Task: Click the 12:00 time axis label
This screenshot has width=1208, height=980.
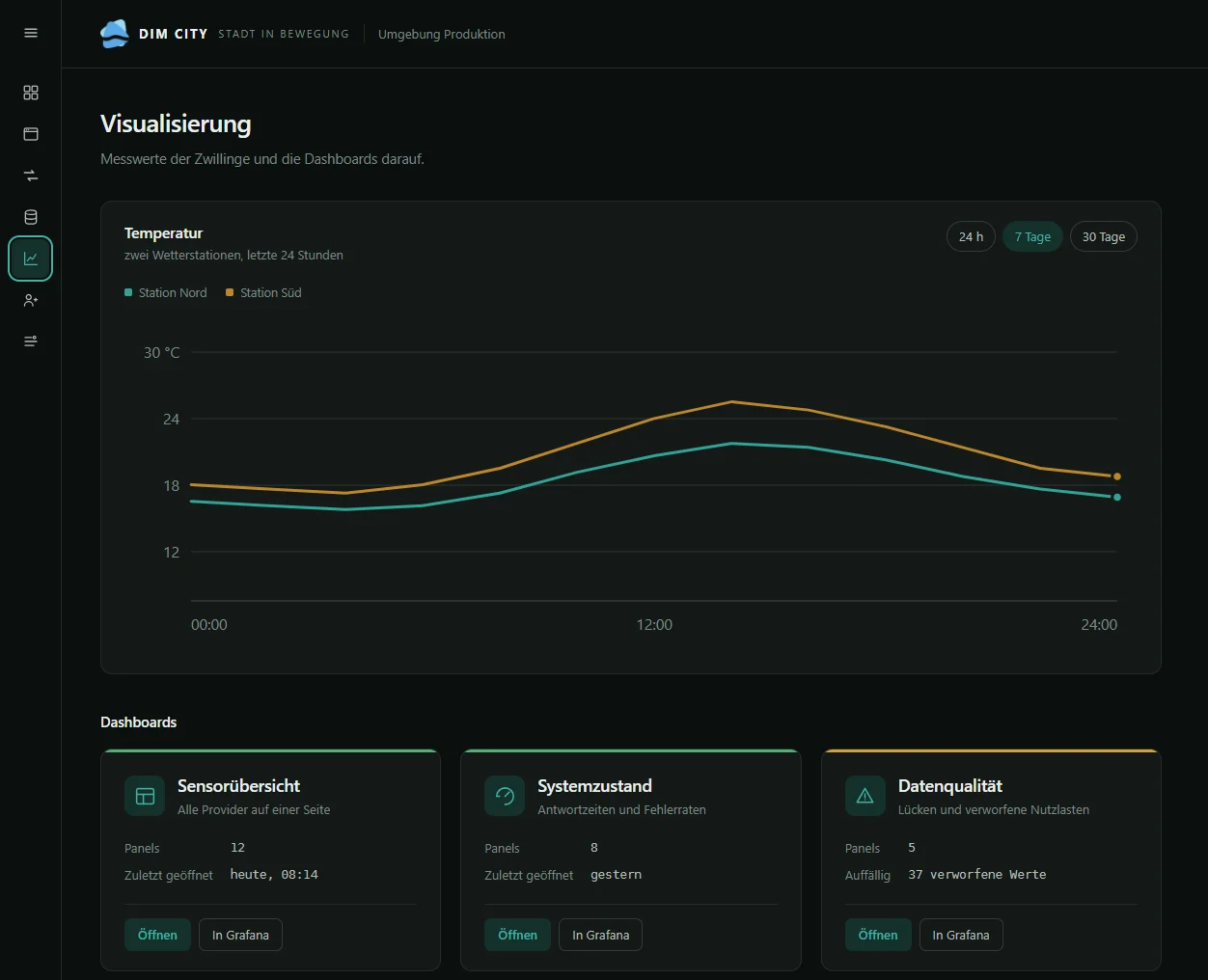Action: tap(654, 625)
